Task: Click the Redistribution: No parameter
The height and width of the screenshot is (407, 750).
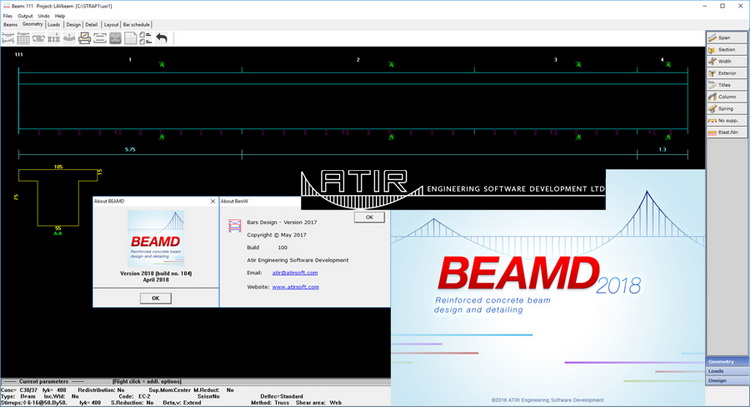Action: 101,390
